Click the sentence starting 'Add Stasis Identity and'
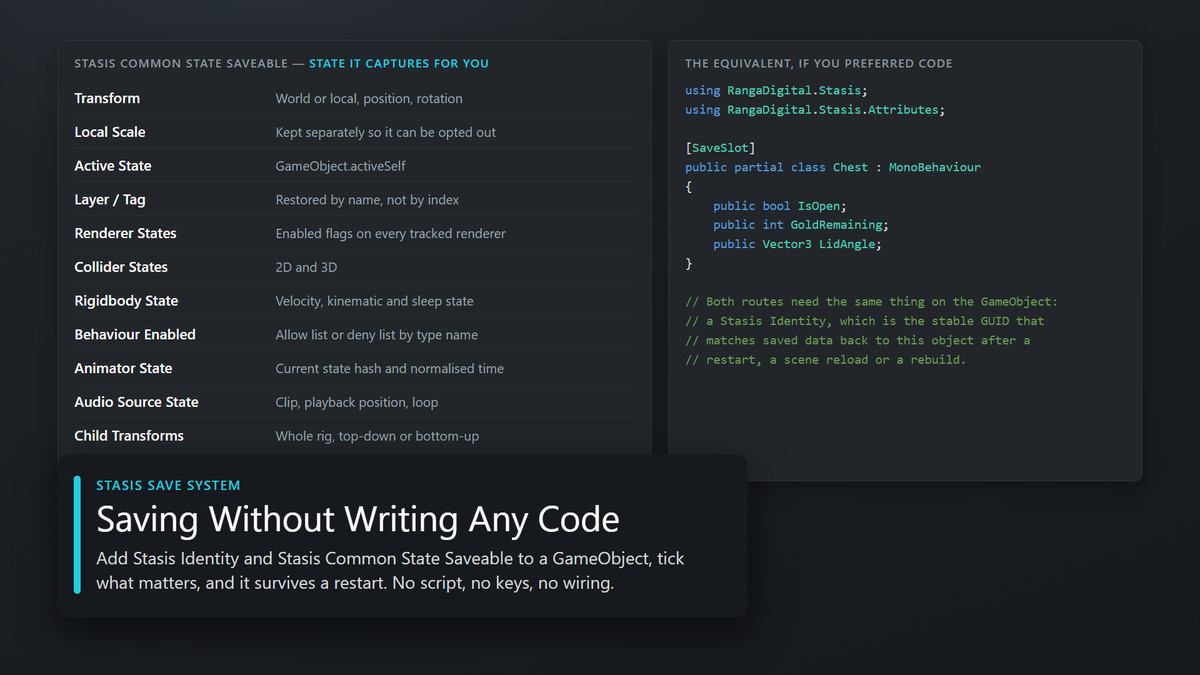The width and height of the screenshot is (1200, 675). 390,570
